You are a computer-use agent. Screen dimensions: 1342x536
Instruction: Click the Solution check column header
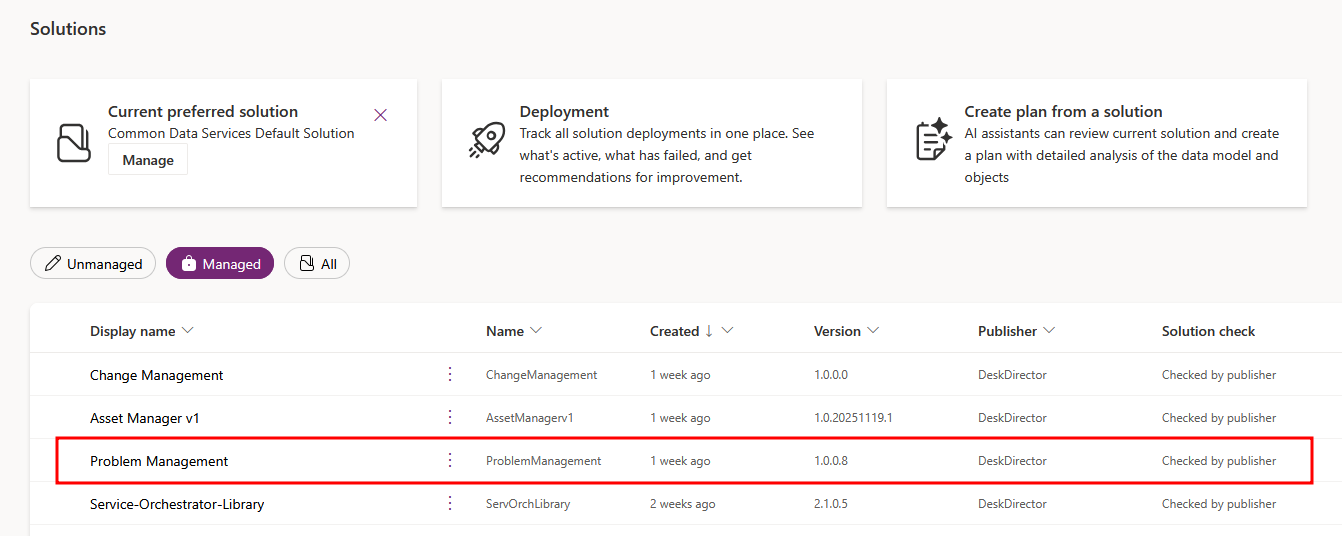tap(1208, 331)
